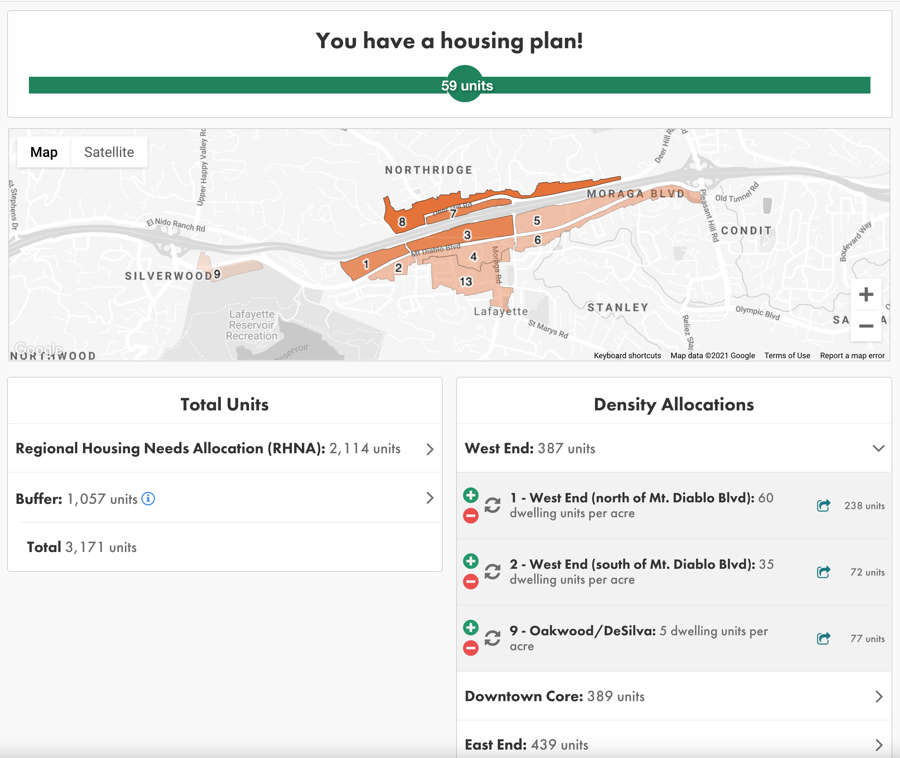Zoom out on the map with the minus control
900x758 pixels.
[866, 325]
